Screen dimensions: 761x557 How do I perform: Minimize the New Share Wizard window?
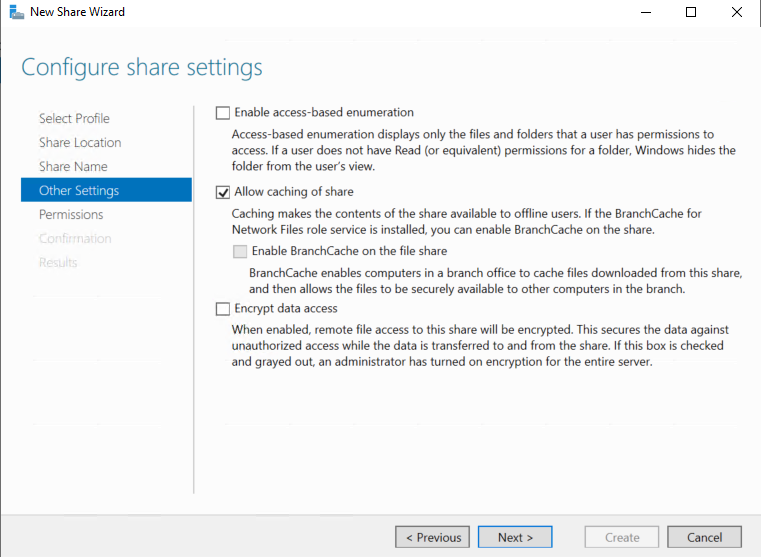coord(644,12)
